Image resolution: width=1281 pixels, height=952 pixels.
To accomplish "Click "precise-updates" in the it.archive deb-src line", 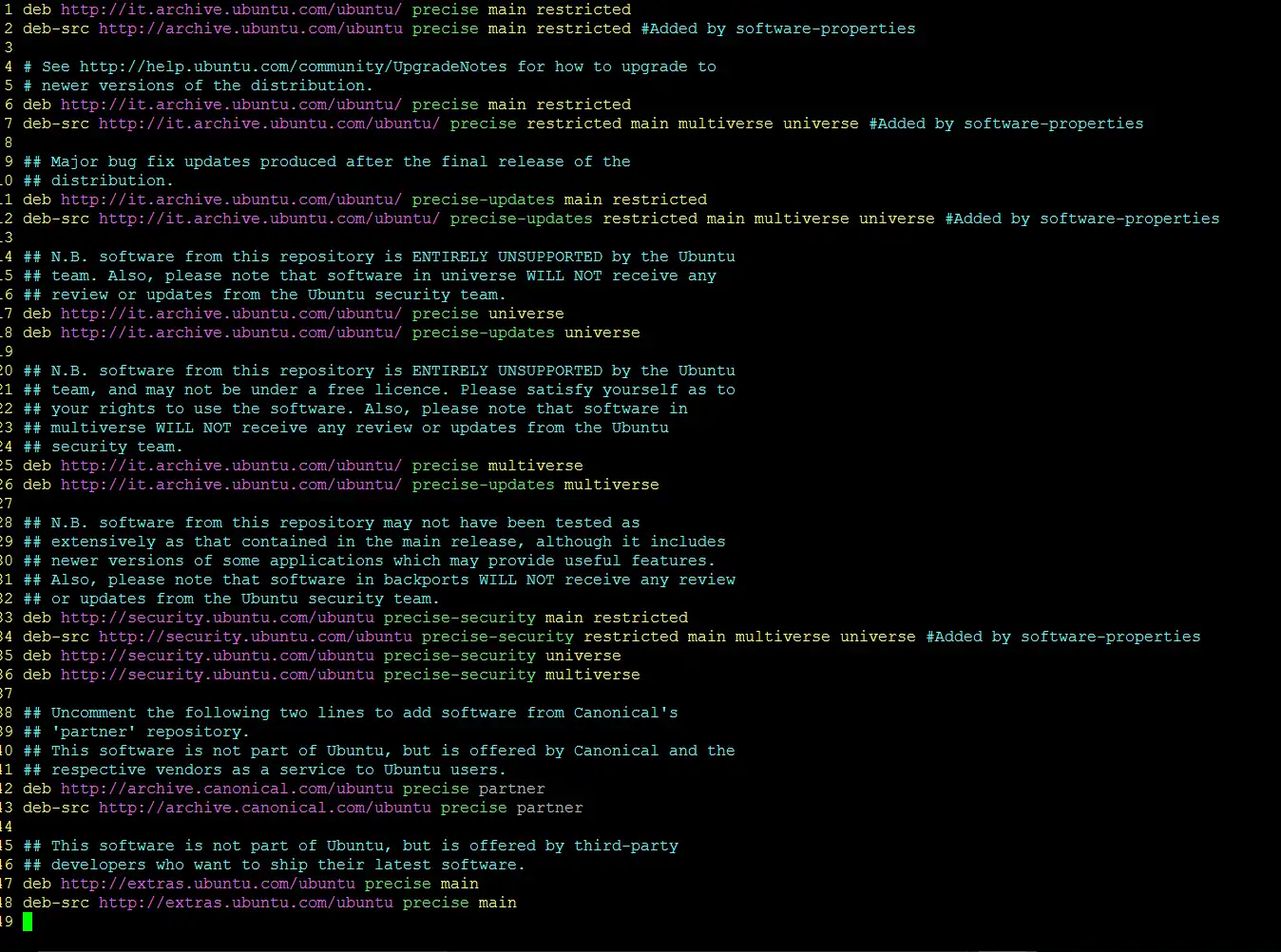I will [x=521, y=219].
